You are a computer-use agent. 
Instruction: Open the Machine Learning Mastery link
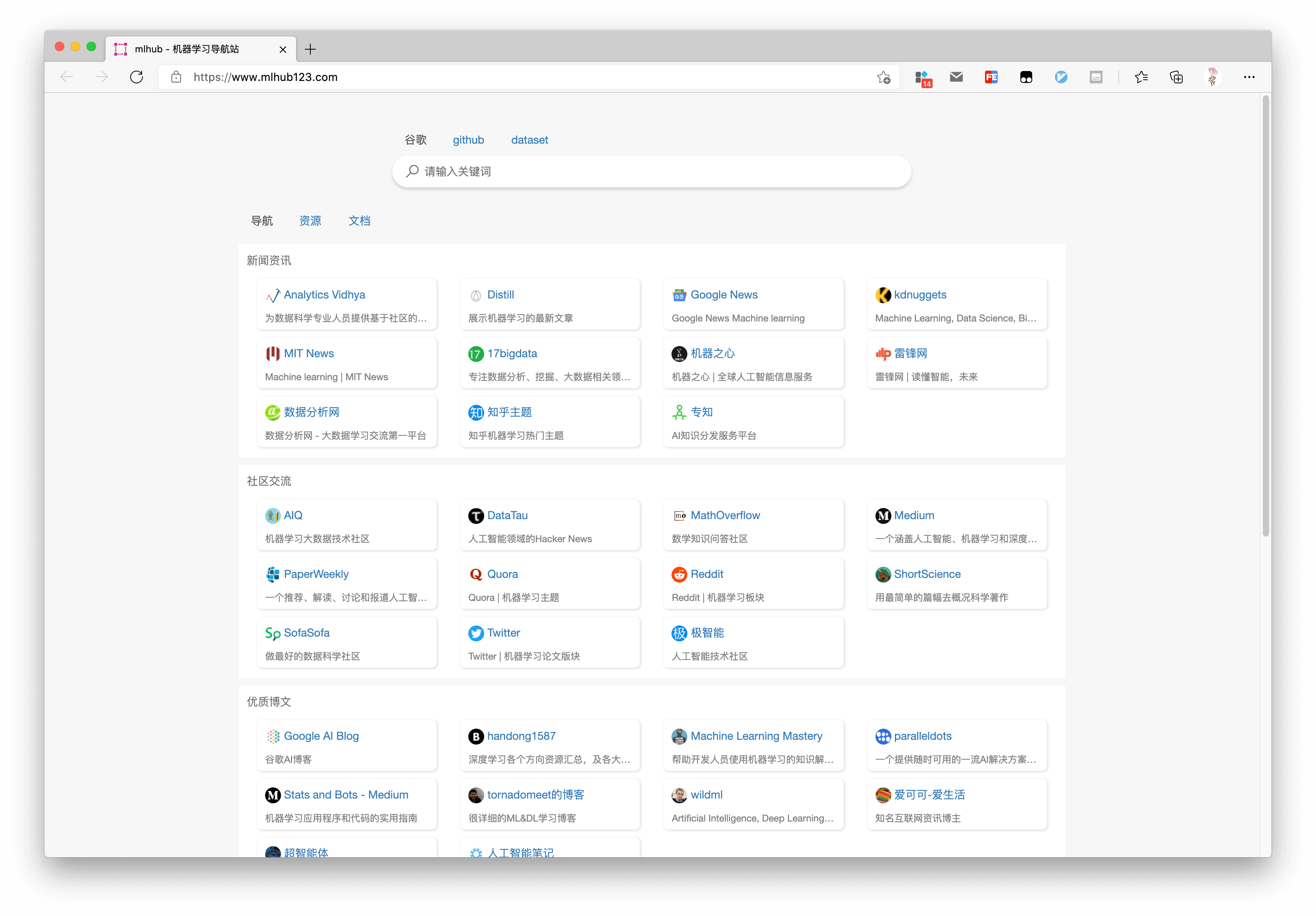click(x=756, y=736)
